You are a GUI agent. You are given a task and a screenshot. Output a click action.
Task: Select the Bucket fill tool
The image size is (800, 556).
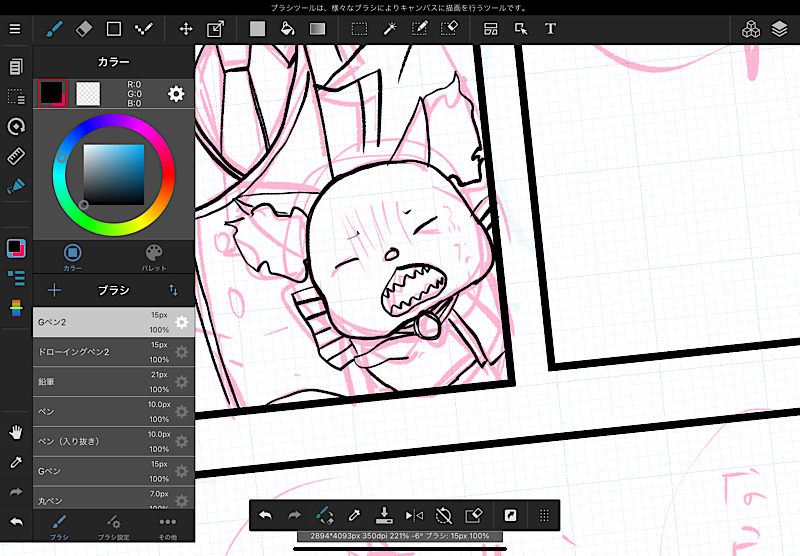point(288,29)
